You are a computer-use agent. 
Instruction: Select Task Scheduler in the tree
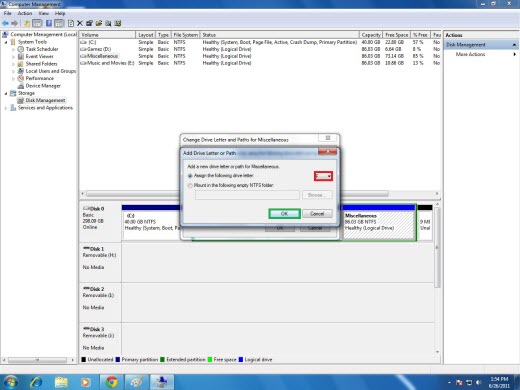click(42, 49)
